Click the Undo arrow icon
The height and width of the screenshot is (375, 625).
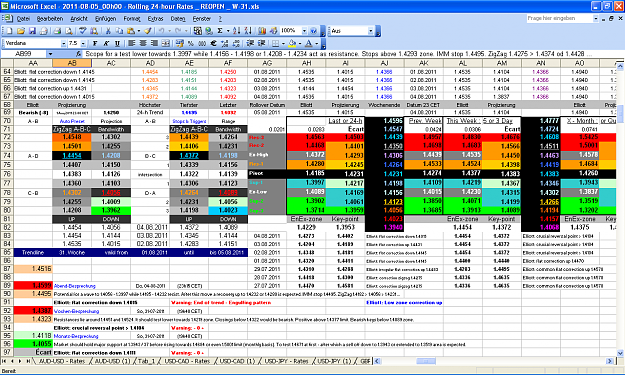tap(161, 31)
